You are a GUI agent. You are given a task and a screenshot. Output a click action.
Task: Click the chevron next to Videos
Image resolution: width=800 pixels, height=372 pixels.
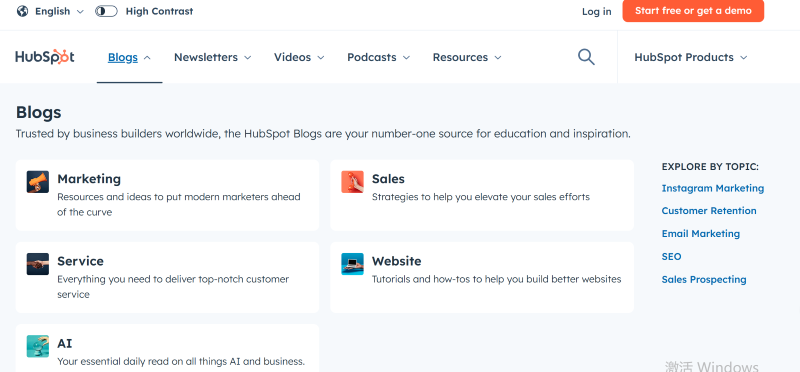point(320,58)
